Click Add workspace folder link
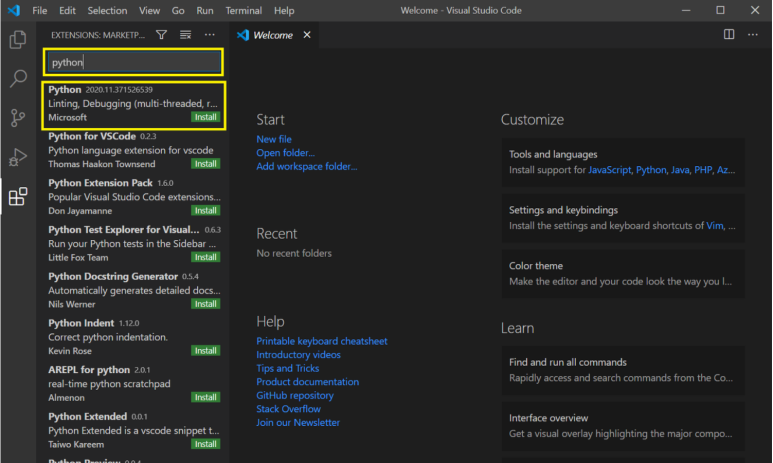 307,167
